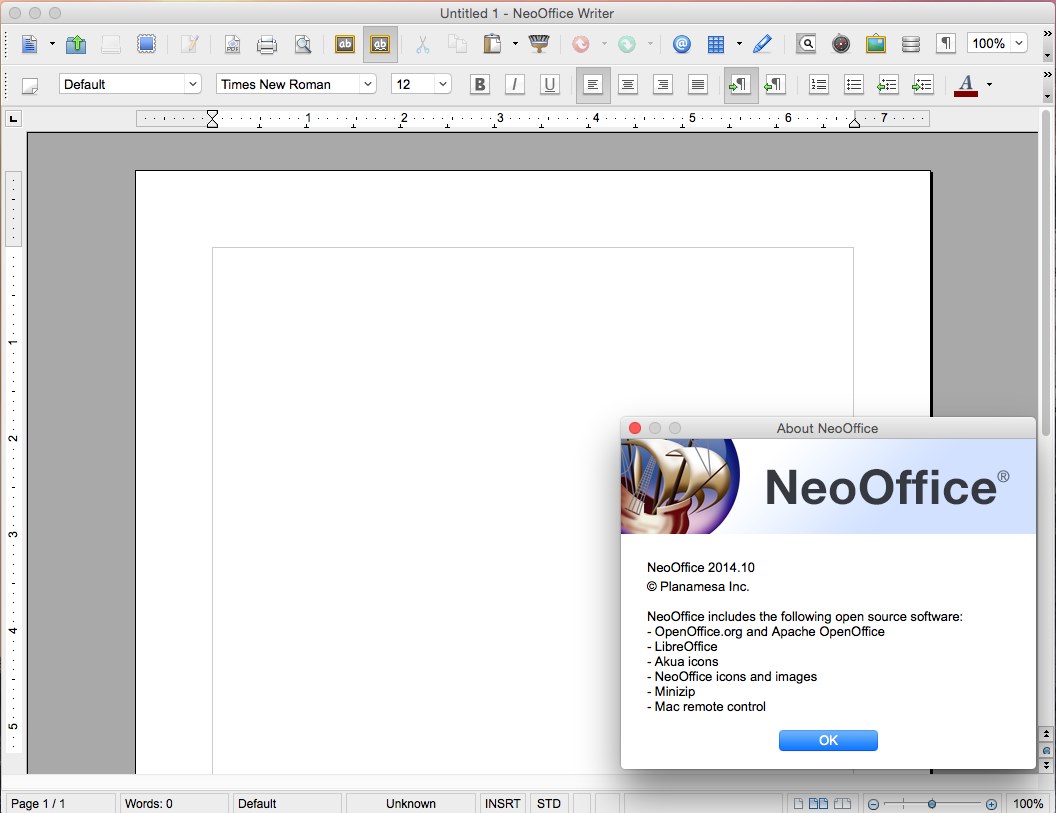Toggle INSRT insert mode in status bar
Screen dimensions: 1056x813
point(502,804)
